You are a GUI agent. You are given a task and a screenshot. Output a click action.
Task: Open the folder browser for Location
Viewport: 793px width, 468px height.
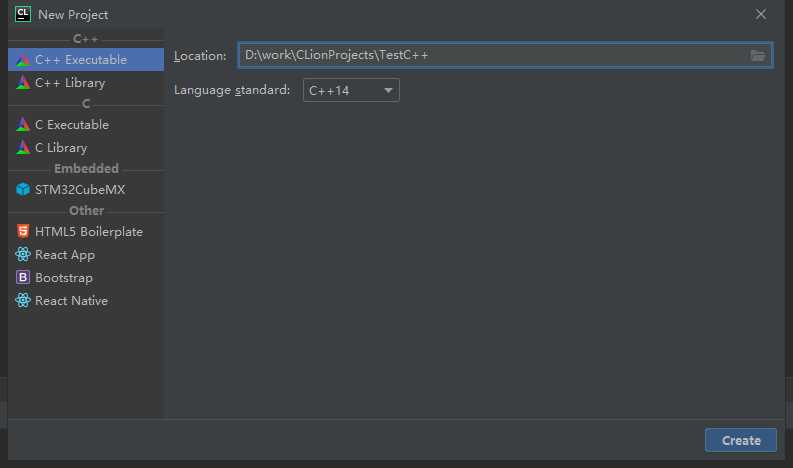point(758,56)
